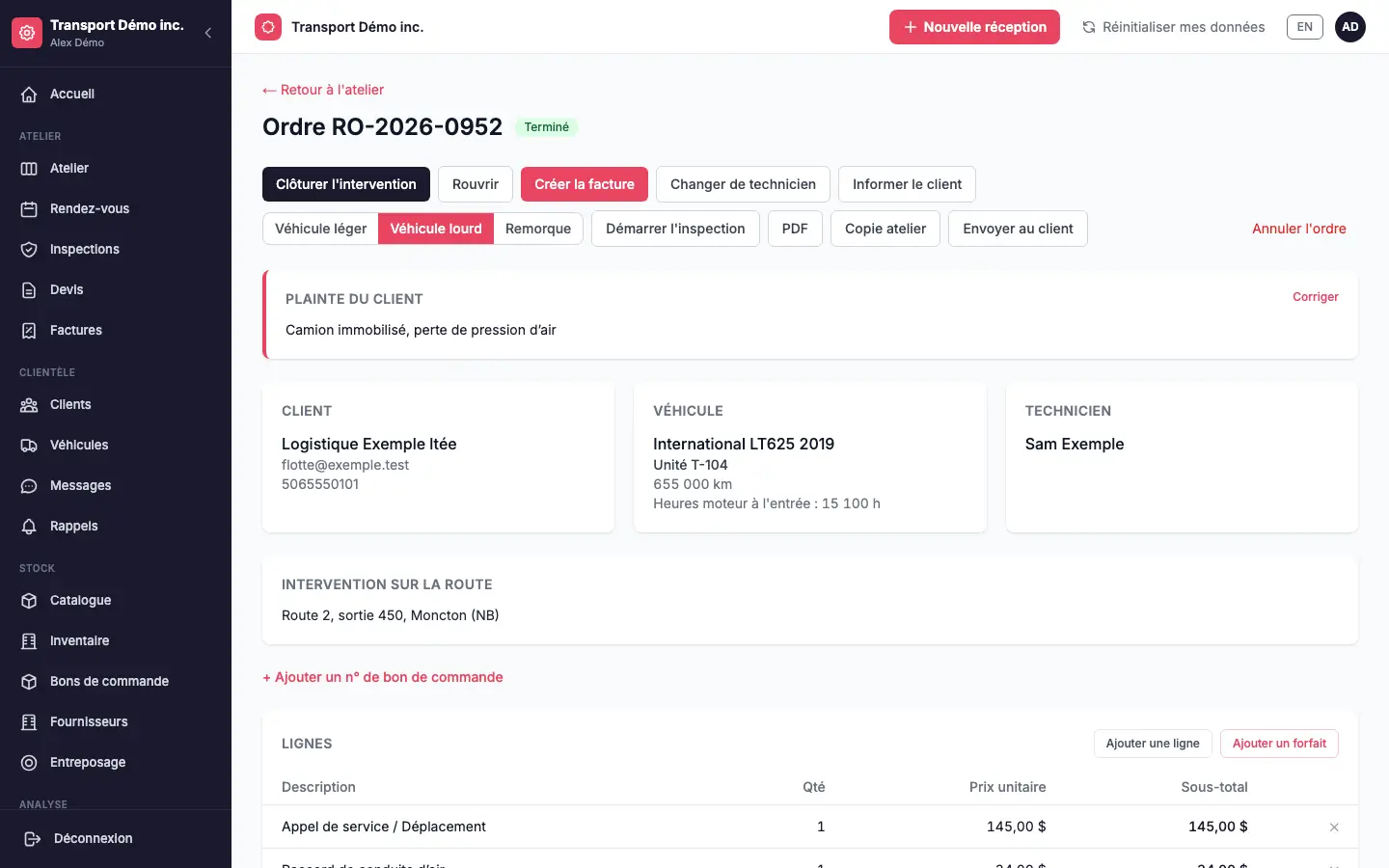Open the Messages chat icon
Image resolution: width=1389 pixels, height=868 pixels.
(29, 485)
